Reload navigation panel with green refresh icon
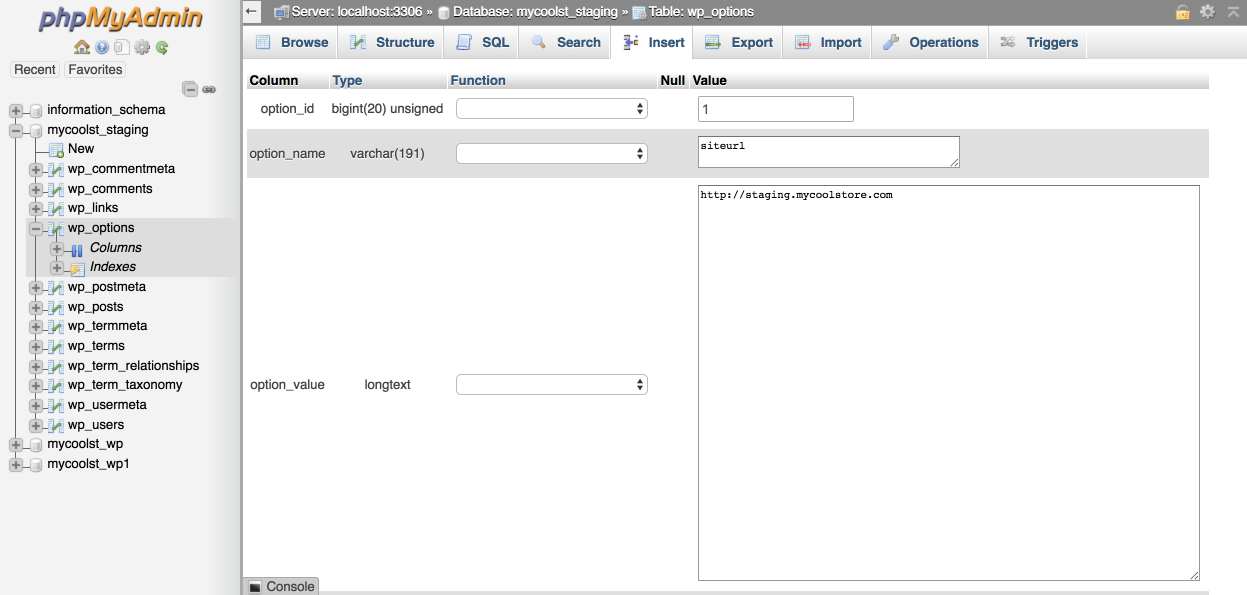 point(162,47)
